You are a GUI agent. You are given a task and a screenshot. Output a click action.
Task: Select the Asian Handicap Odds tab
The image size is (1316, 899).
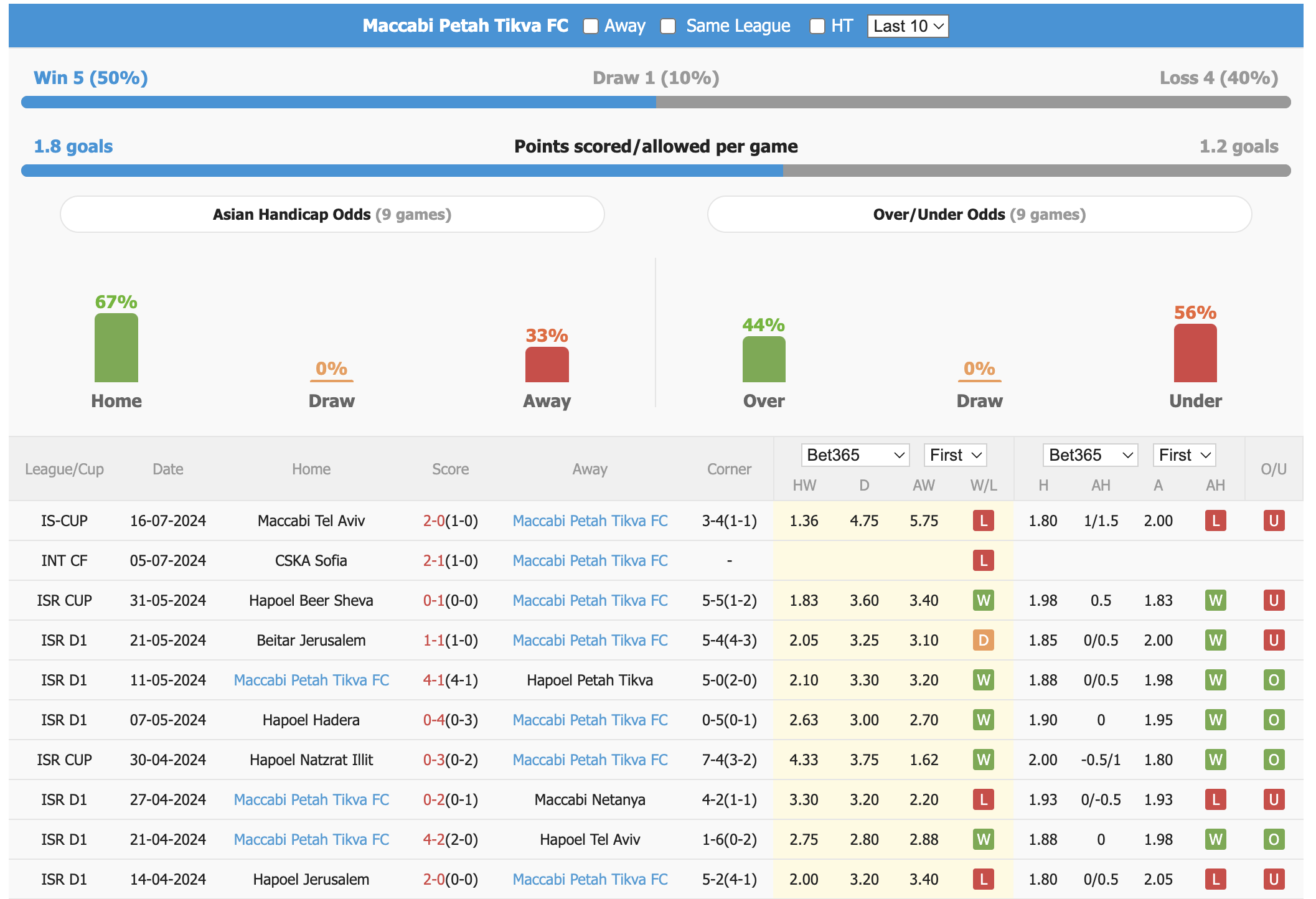332,214
